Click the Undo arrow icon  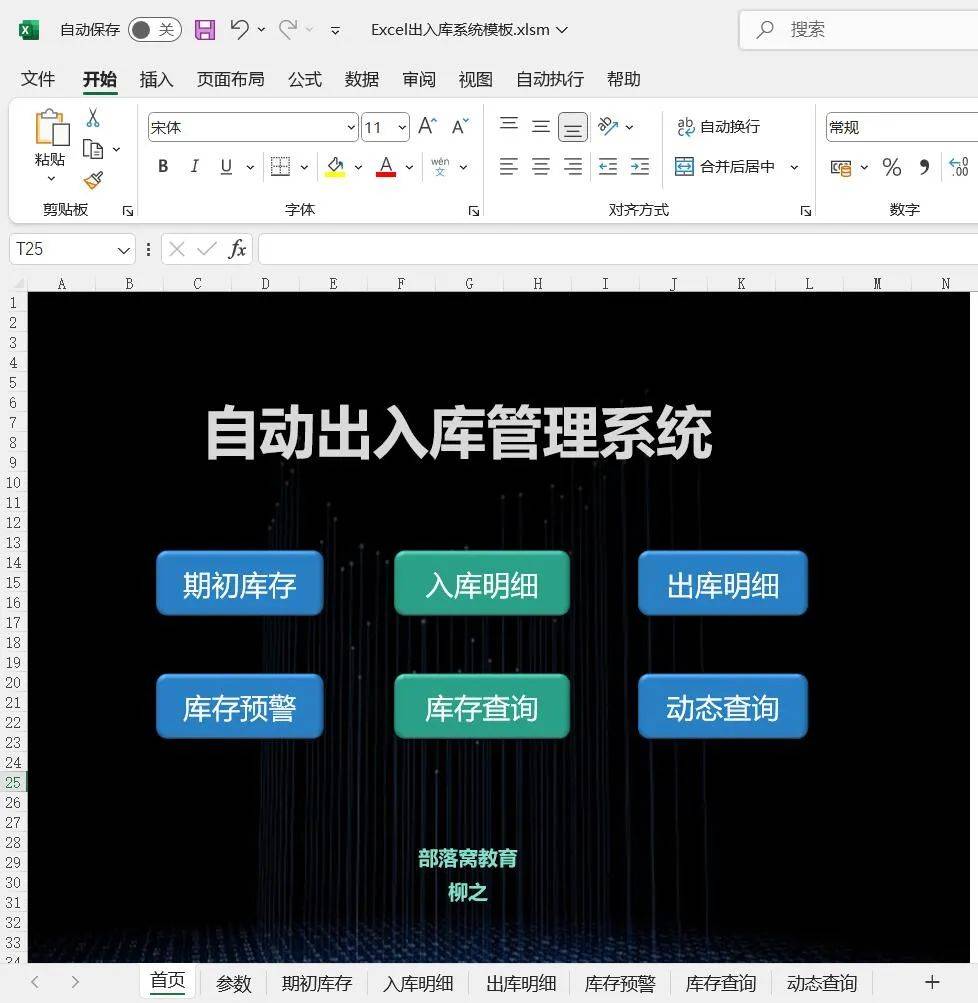240,29
